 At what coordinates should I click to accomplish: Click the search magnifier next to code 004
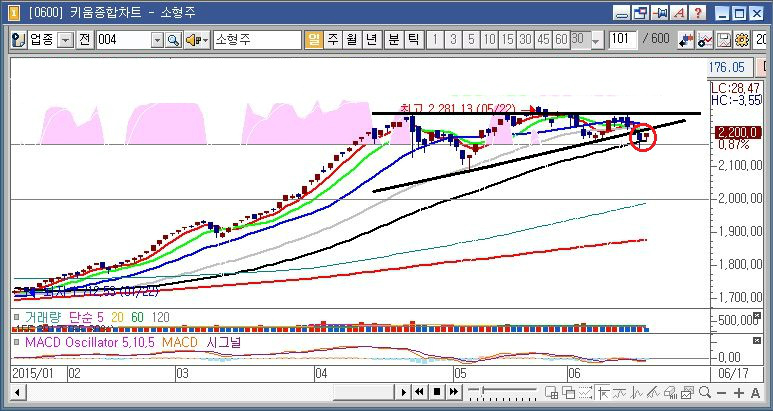coord(172,40)
